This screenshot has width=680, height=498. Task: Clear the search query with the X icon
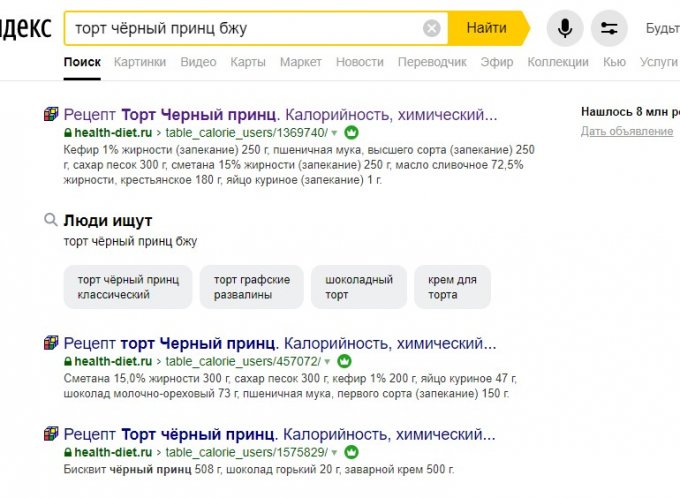(x=431, y=28)
